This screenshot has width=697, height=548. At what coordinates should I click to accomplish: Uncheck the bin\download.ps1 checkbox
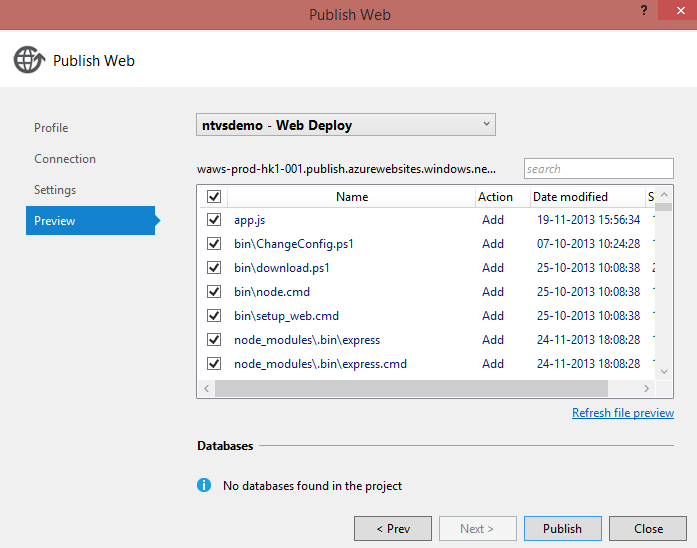coord(214,268)
